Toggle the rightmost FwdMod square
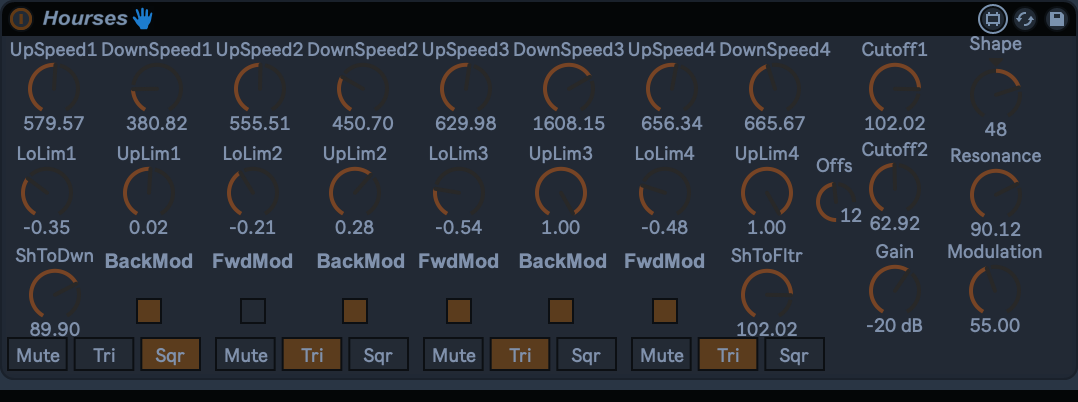 (x=665, y=311)
